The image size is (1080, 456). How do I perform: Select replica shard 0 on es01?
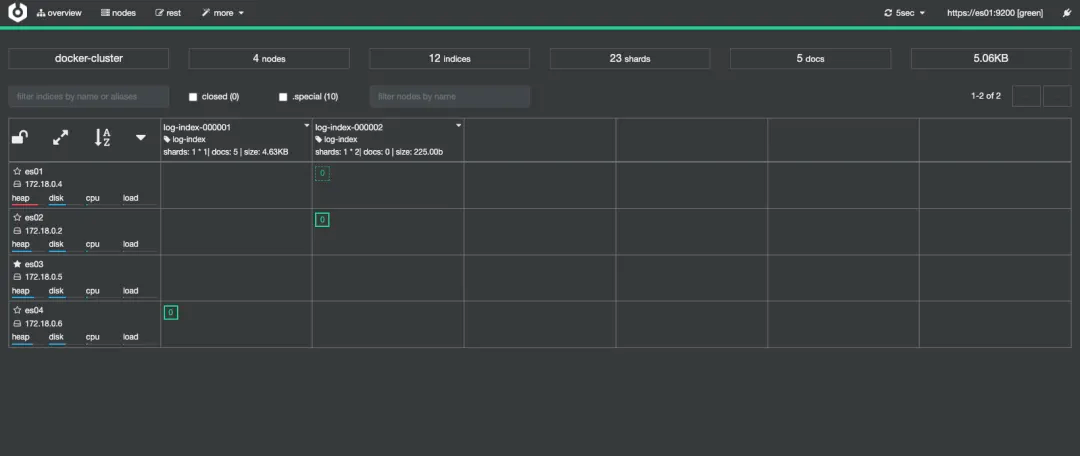click(x=322, y=174)
